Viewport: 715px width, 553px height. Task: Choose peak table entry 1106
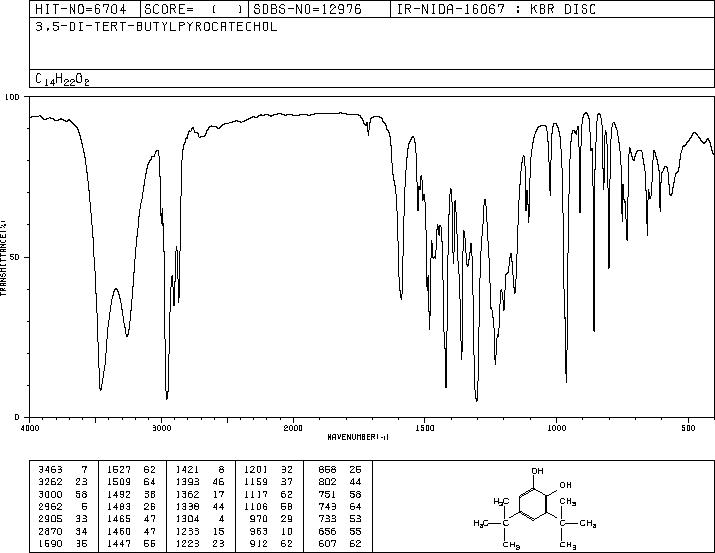pos(269,506)
